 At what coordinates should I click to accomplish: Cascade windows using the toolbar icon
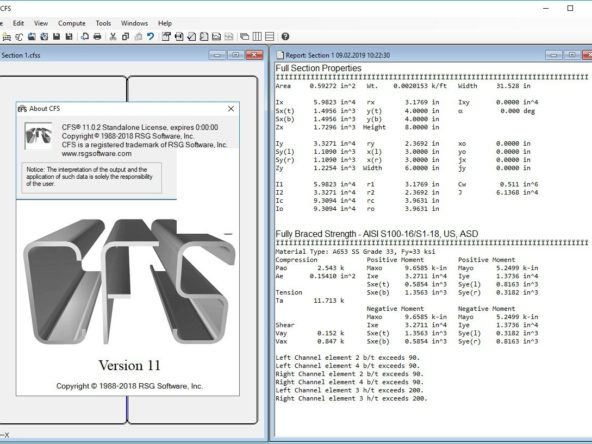[245, 37]
